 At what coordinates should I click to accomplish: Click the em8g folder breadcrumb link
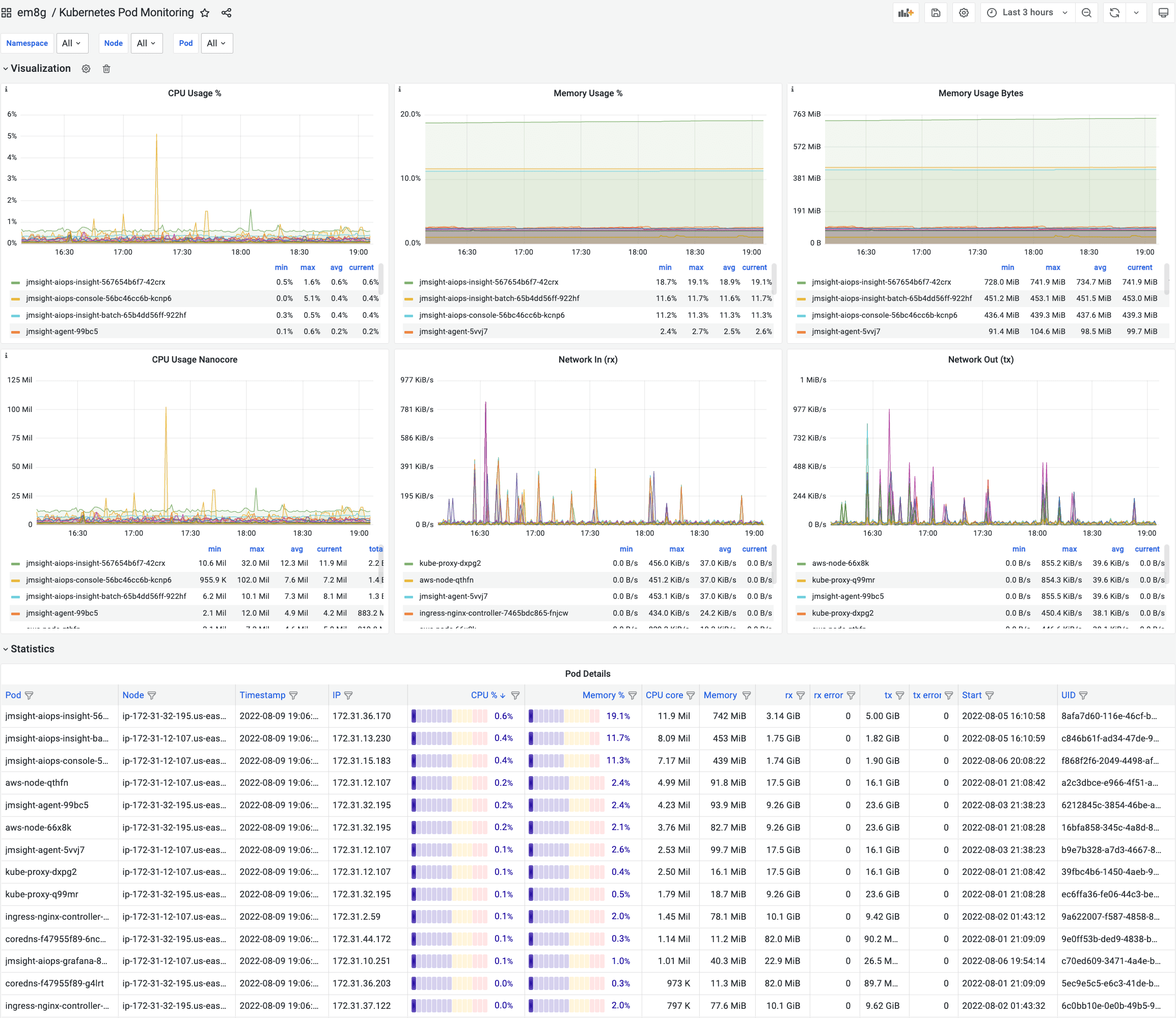coord(32,13)
